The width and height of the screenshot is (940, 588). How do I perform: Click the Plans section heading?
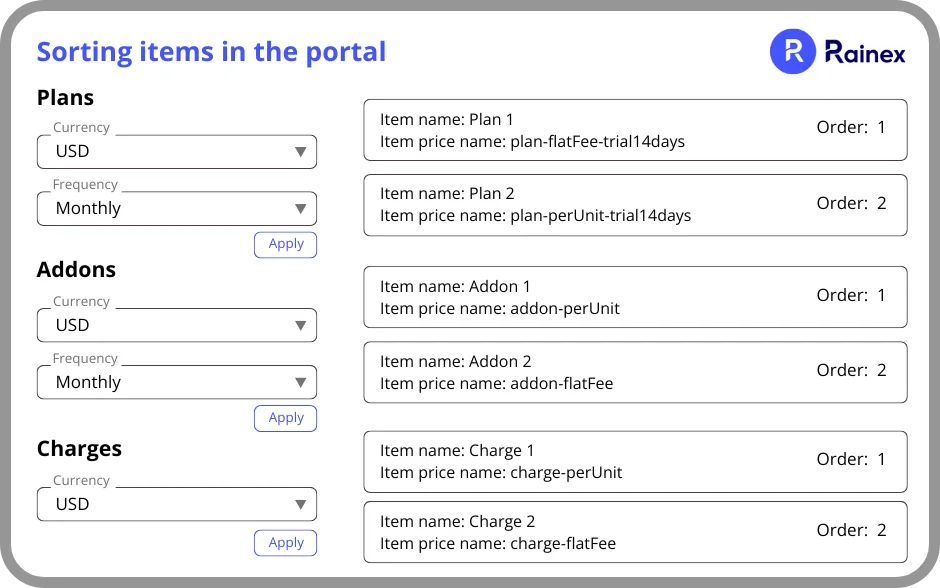point(65,98)
